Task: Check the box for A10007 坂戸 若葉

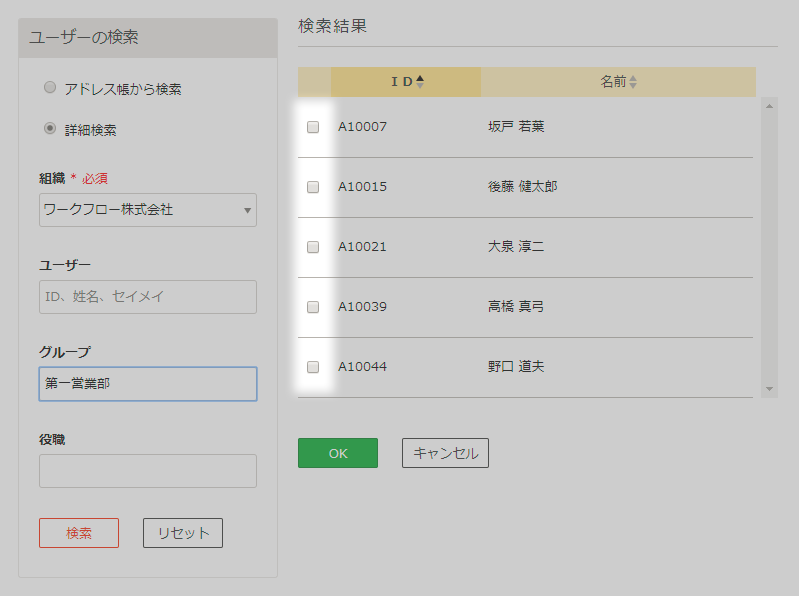Action: coord(313,127)
